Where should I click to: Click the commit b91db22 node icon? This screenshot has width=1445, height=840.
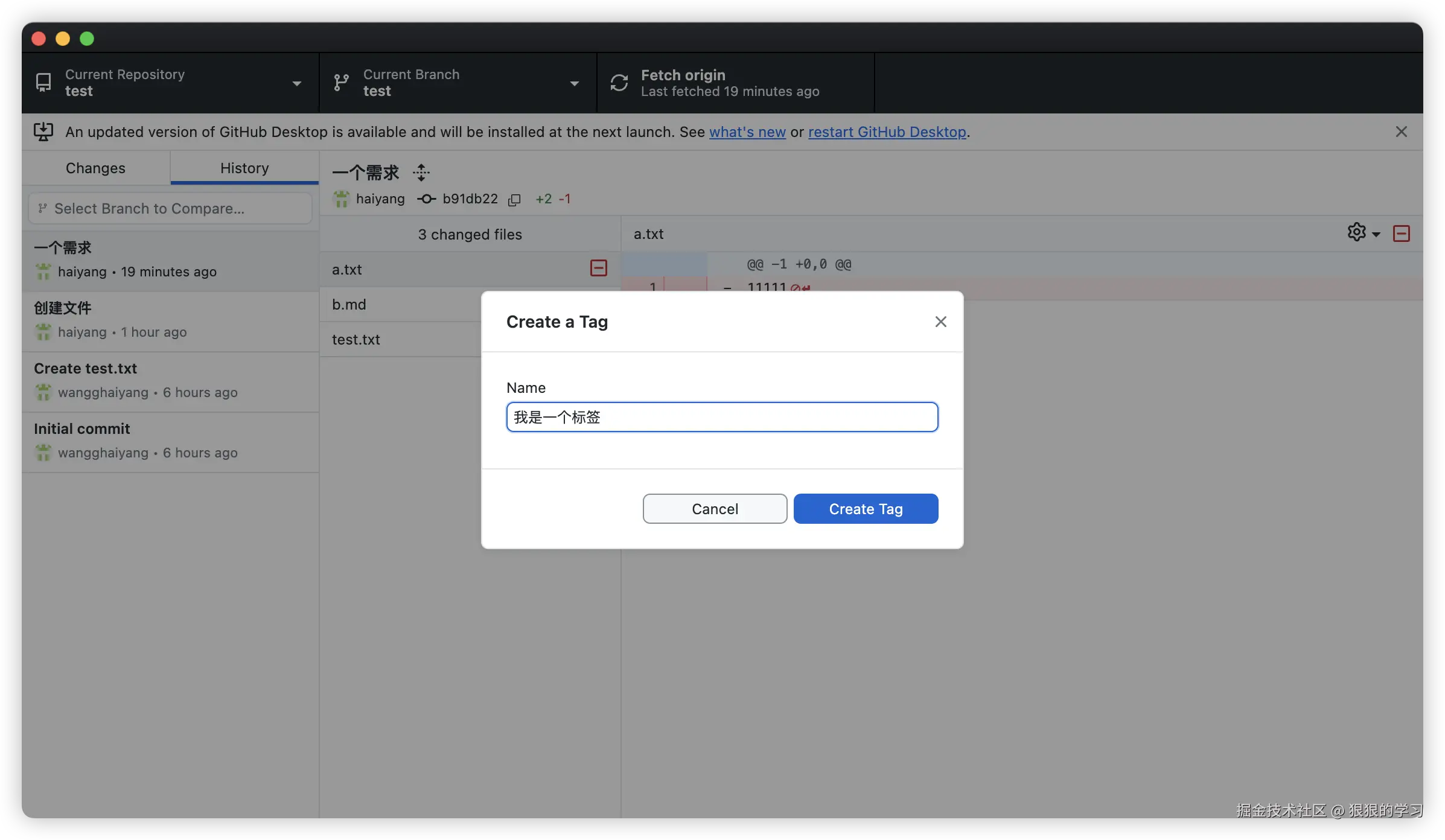(427, 199)
